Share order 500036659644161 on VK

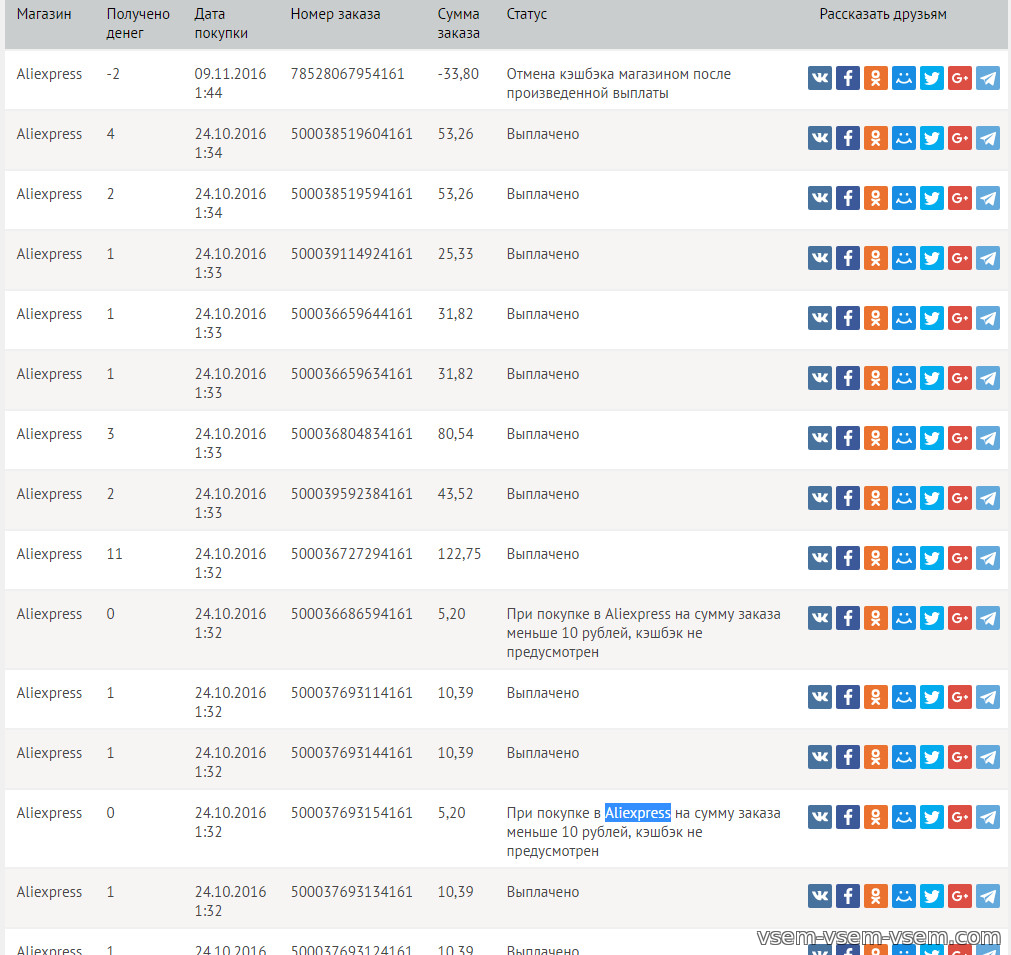[820, 318]
